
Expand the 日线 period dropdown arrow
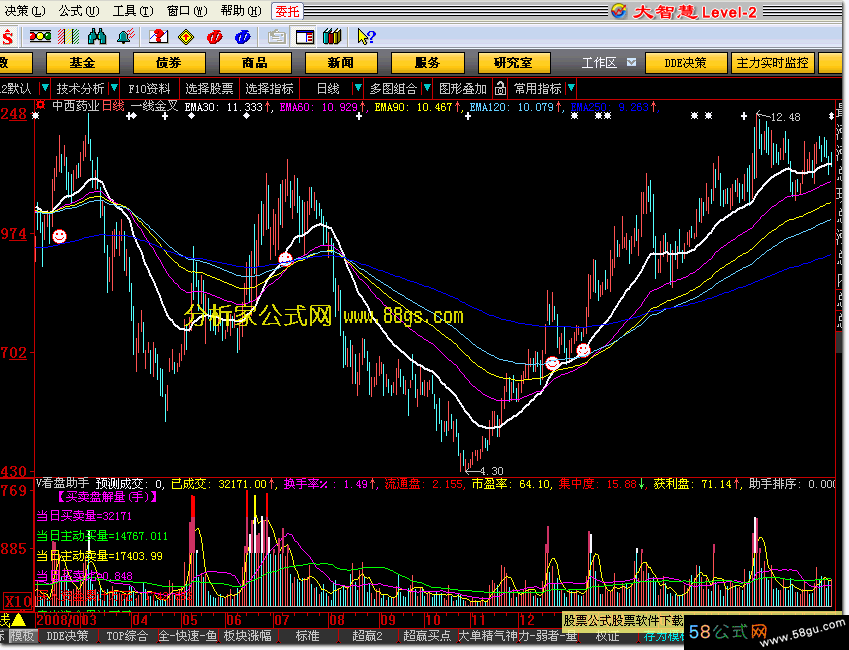coord(357,88)
